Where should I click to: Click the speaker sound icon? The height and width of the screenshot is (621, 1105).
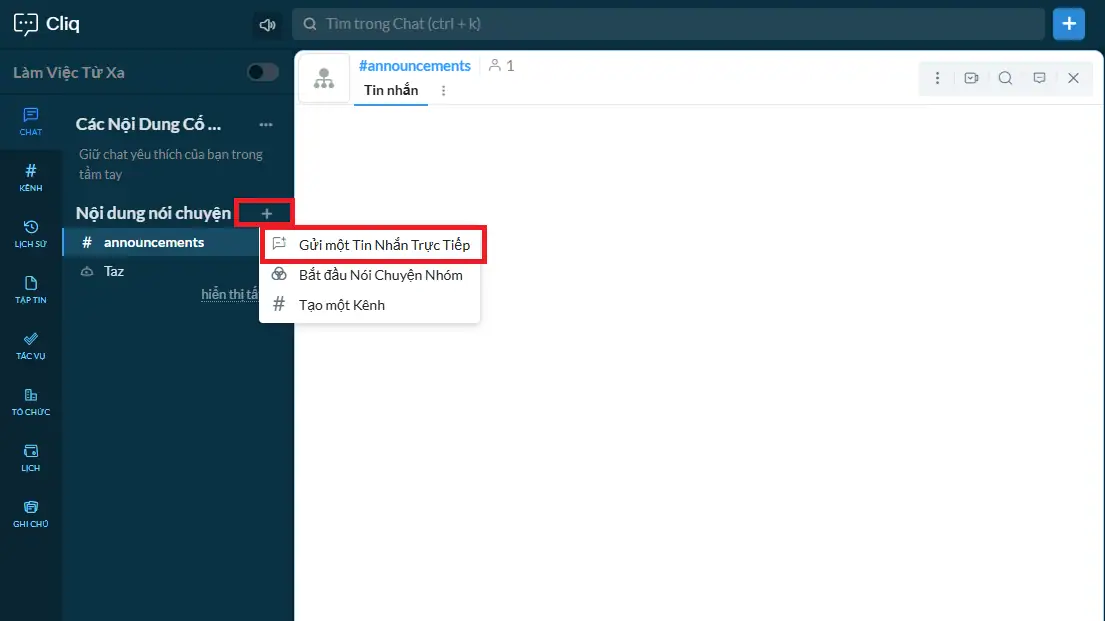(267, 24)
